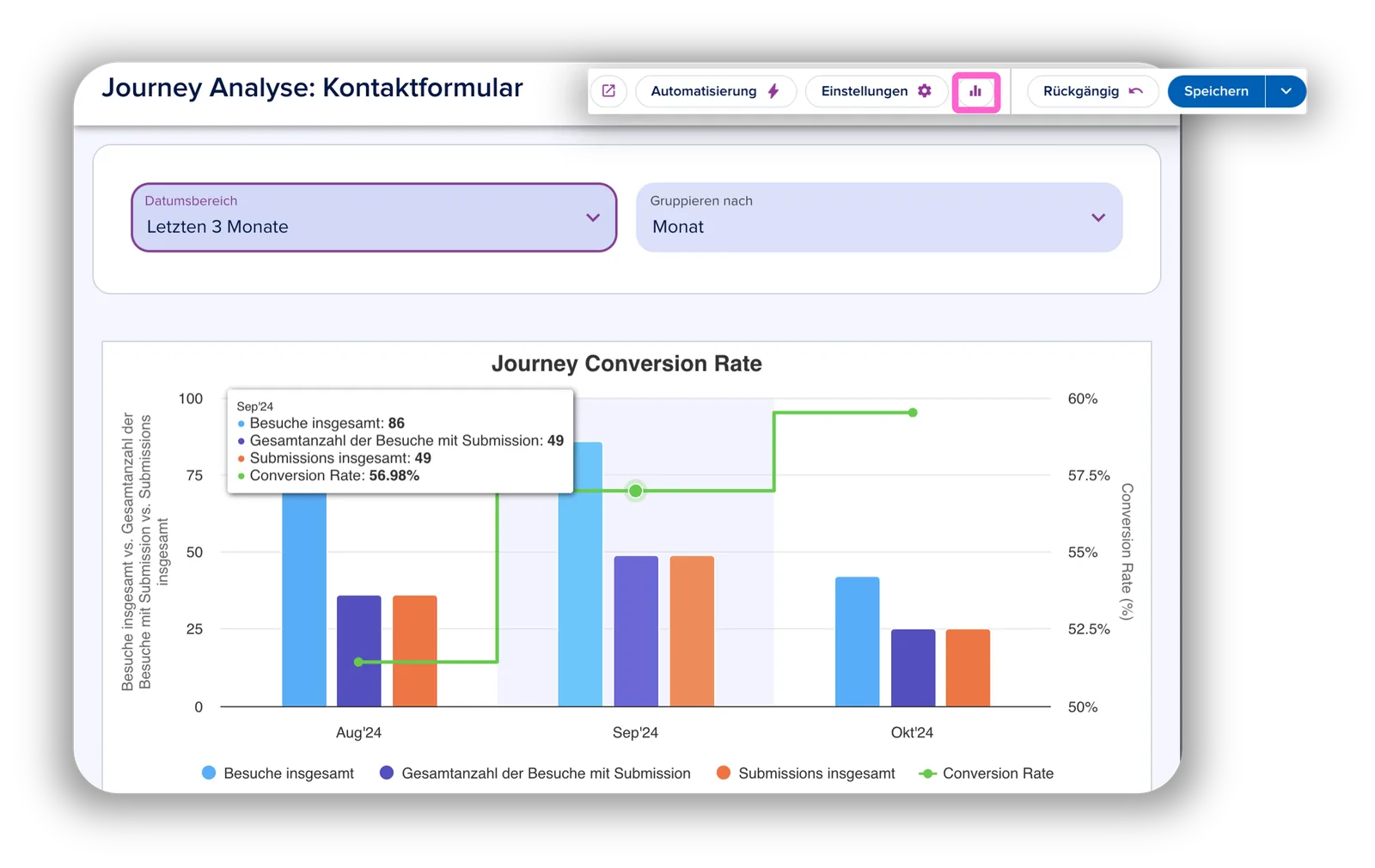The image size is (1375, 868).
Task: Select the blue Okt'24 Besuche bar
Action: tap(857, 642)
